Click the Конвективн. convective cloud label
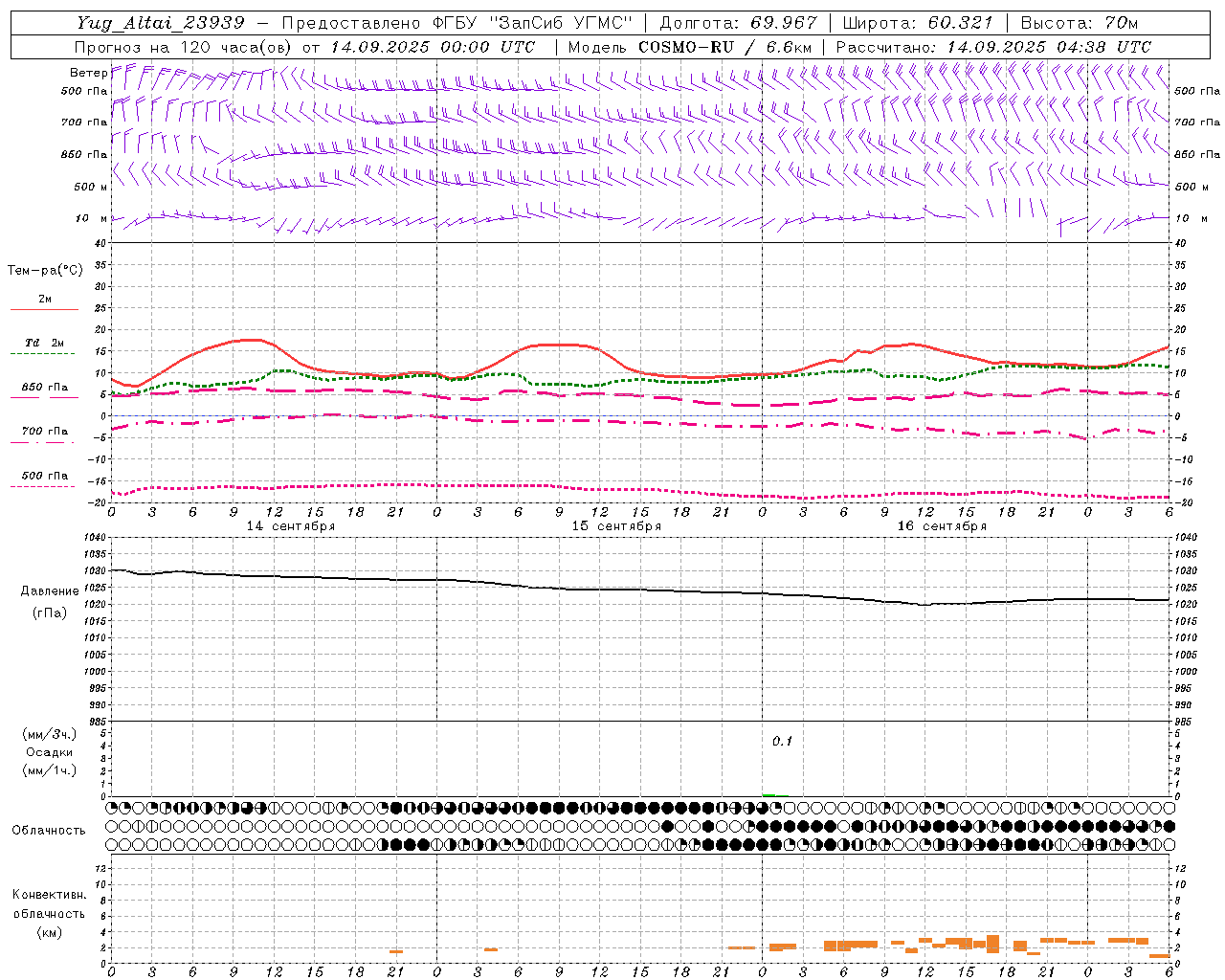1225x980 pixels. pos(49,895)
